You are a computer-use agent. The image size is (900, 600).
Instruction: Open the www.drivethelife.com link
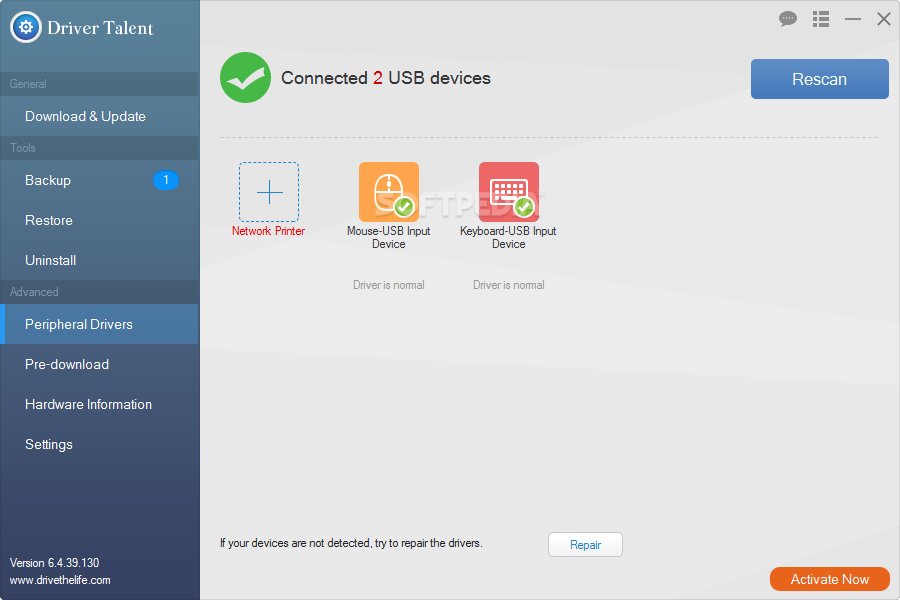point(60,580)
